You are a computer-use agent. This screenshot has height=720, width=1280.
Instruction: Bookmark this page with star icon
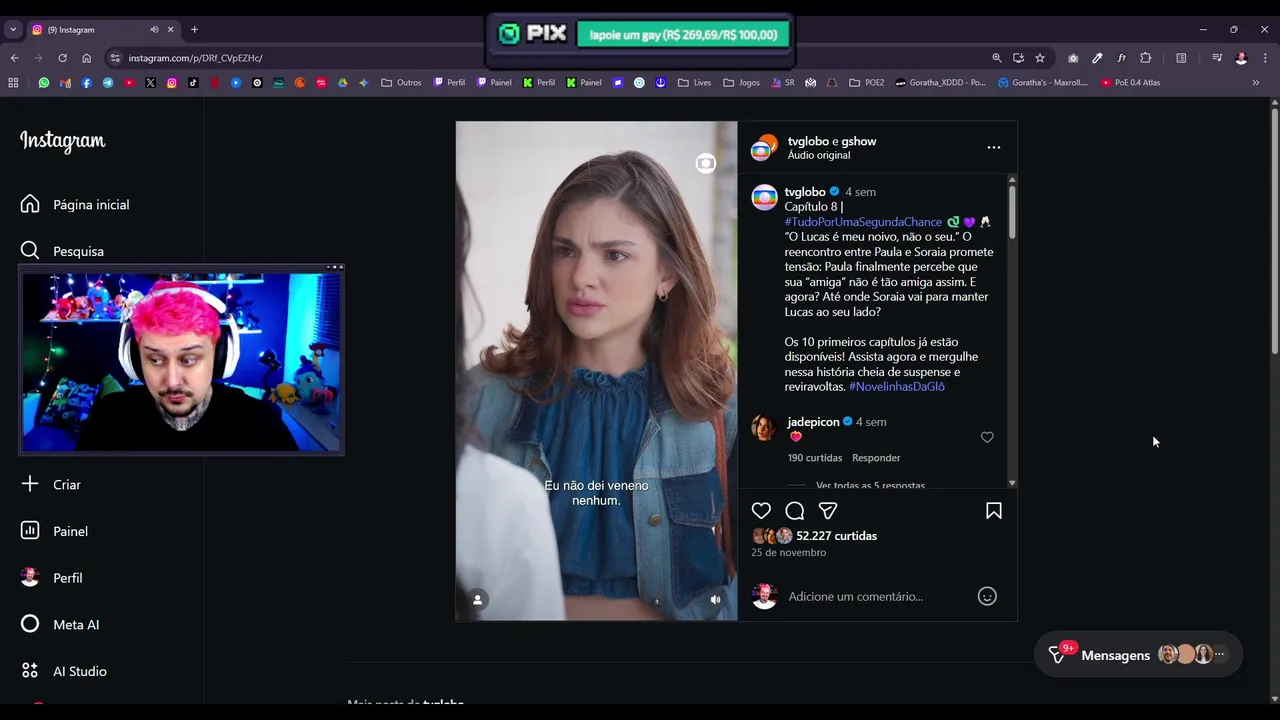(x=1040, y=58)
